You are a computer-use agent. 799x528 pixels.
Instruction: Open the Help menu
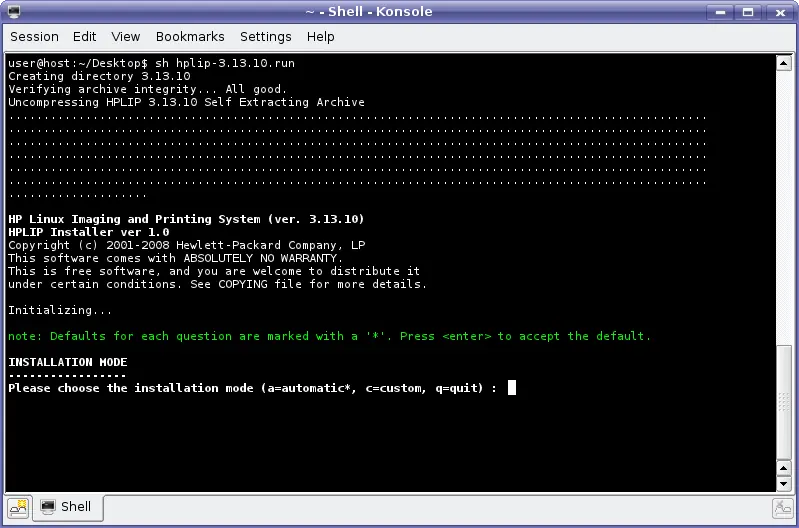click(321, 37)
